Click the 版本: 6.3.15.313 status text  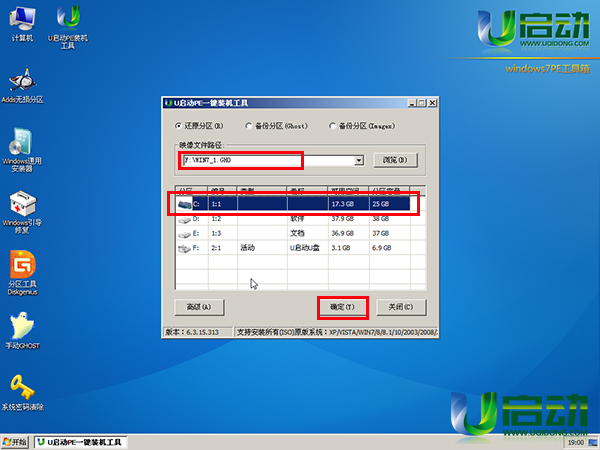[192, 333]
